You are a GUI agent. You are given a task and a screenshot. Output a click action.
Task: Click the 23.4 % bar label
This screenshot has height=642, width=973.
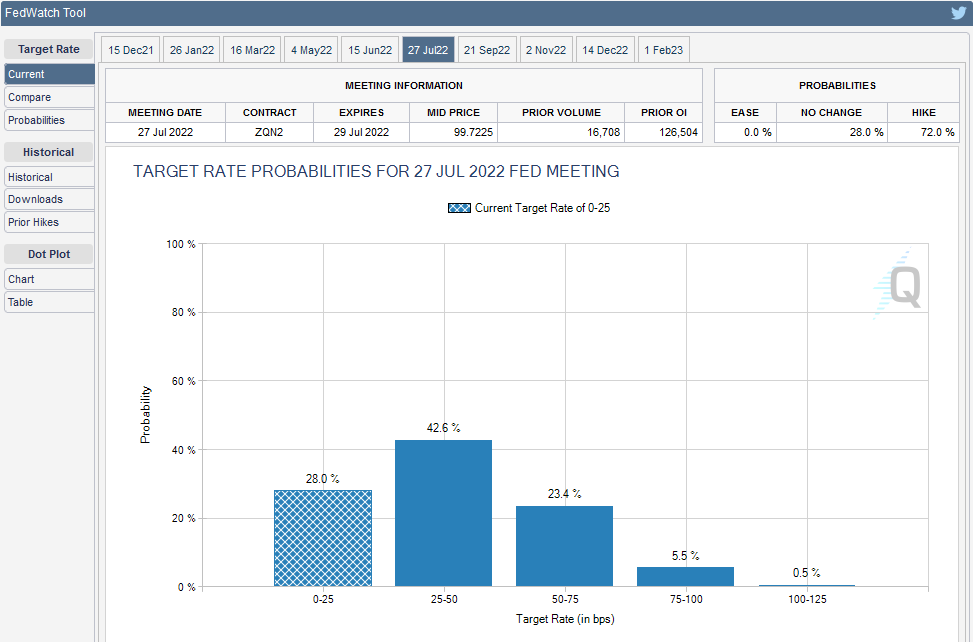coord(565,494)
